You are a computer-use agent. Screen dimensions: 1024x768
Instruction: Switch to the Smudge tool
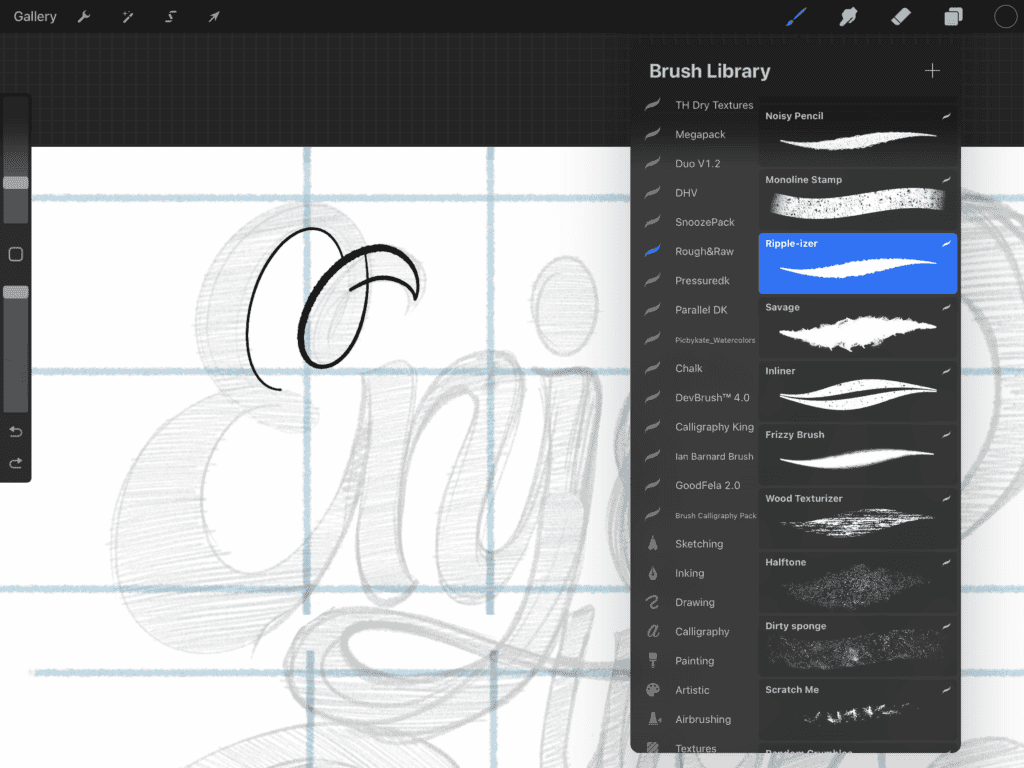pyautogui.click(x=848, y=16)
